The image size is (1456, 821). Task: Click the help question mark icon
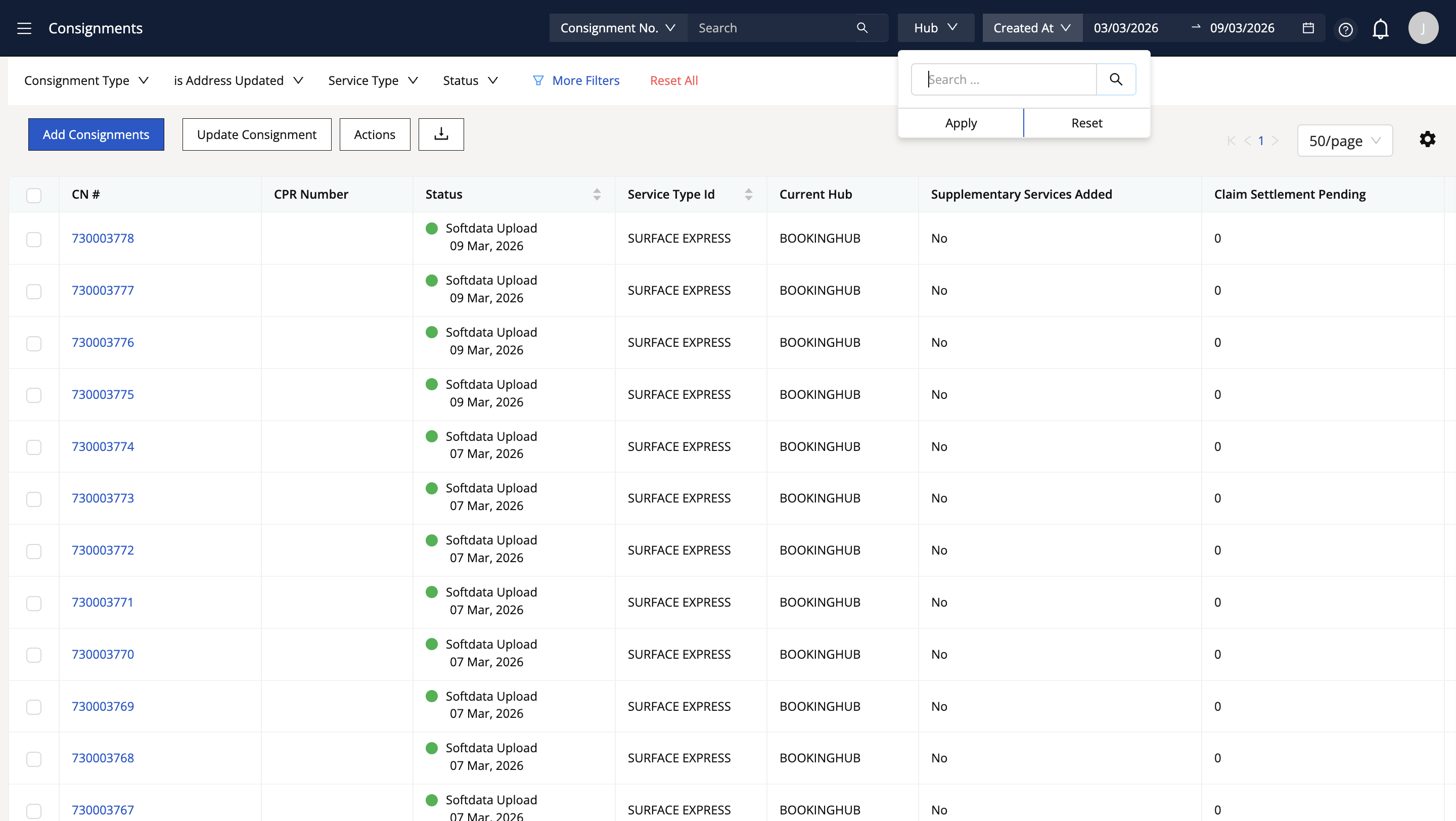click(x=1345, y=29)
